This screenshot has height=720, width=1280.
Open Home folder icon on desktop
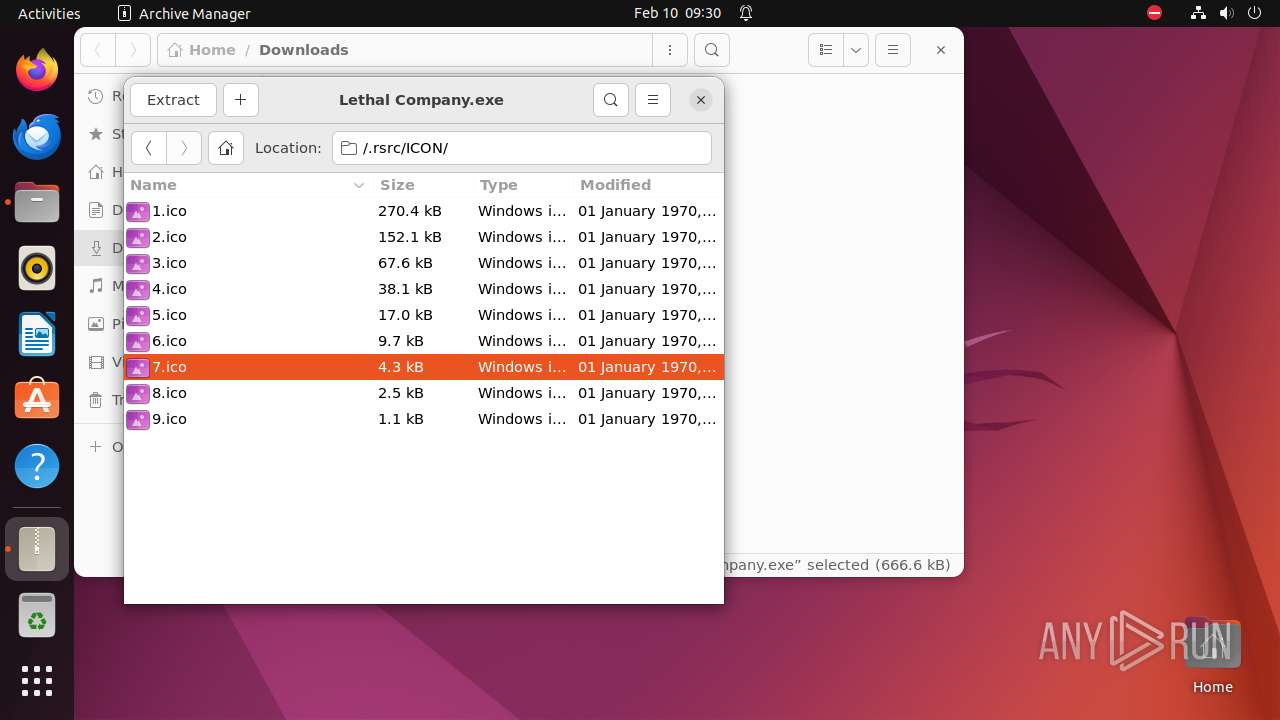pyautogui.click(x=1212, y=655)
